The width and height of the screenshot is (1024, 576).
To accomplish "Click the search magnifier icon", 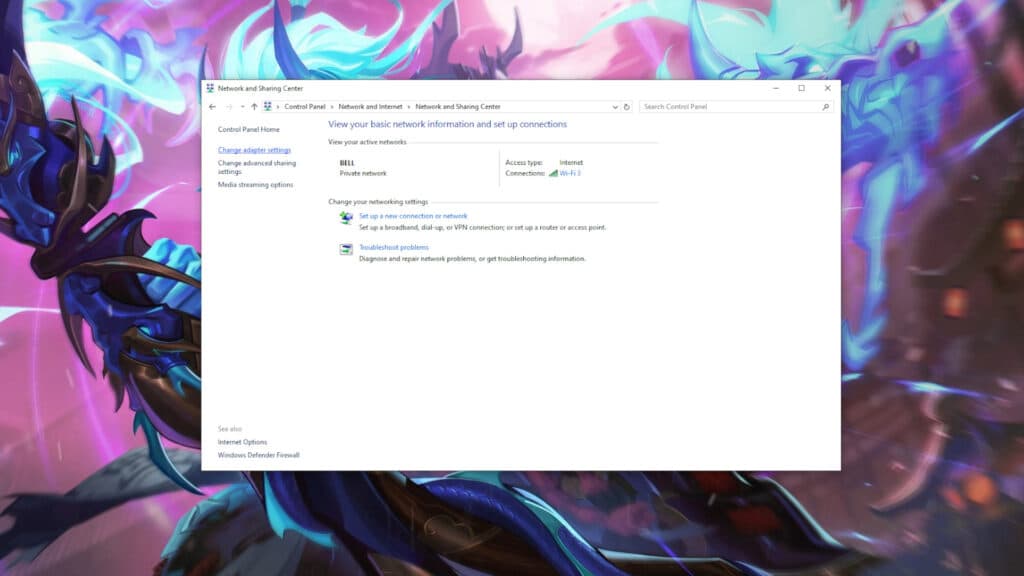I will tap(826, 107).
